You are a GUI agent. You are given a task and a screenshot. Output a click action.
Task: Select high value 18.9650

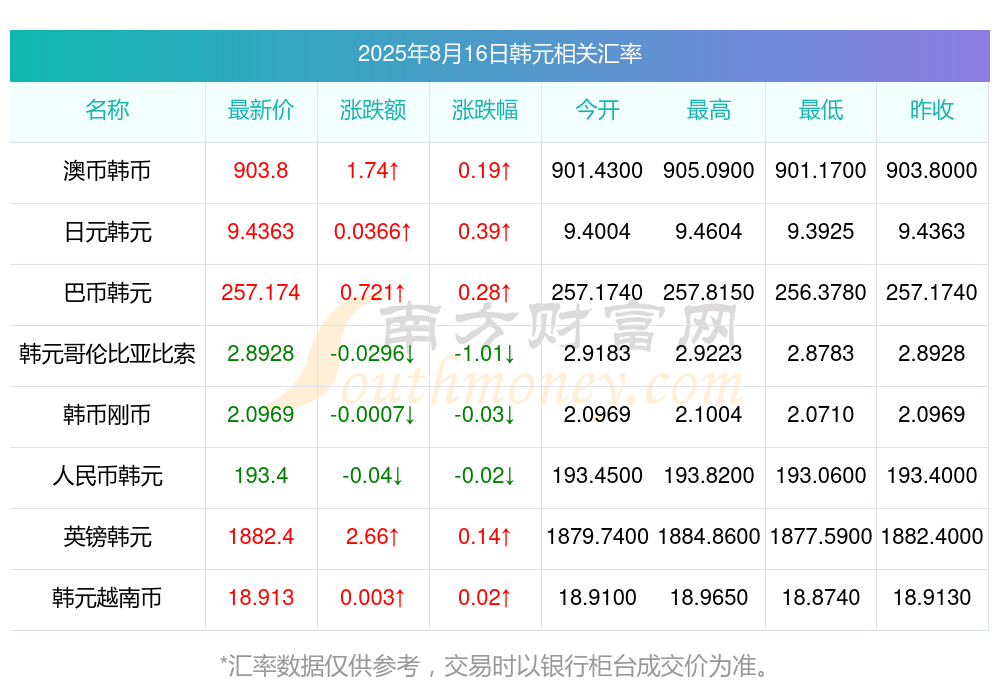709,597
